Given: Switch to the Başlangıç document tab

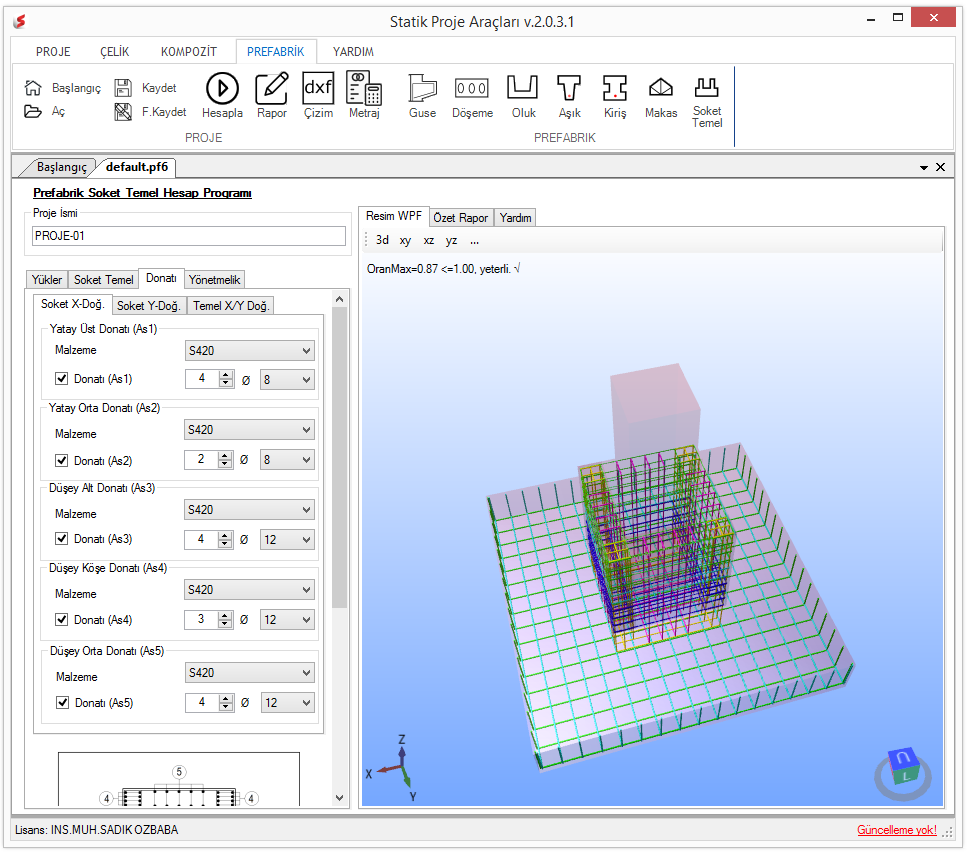Looking at the screenshot, I should pos(61,167).
